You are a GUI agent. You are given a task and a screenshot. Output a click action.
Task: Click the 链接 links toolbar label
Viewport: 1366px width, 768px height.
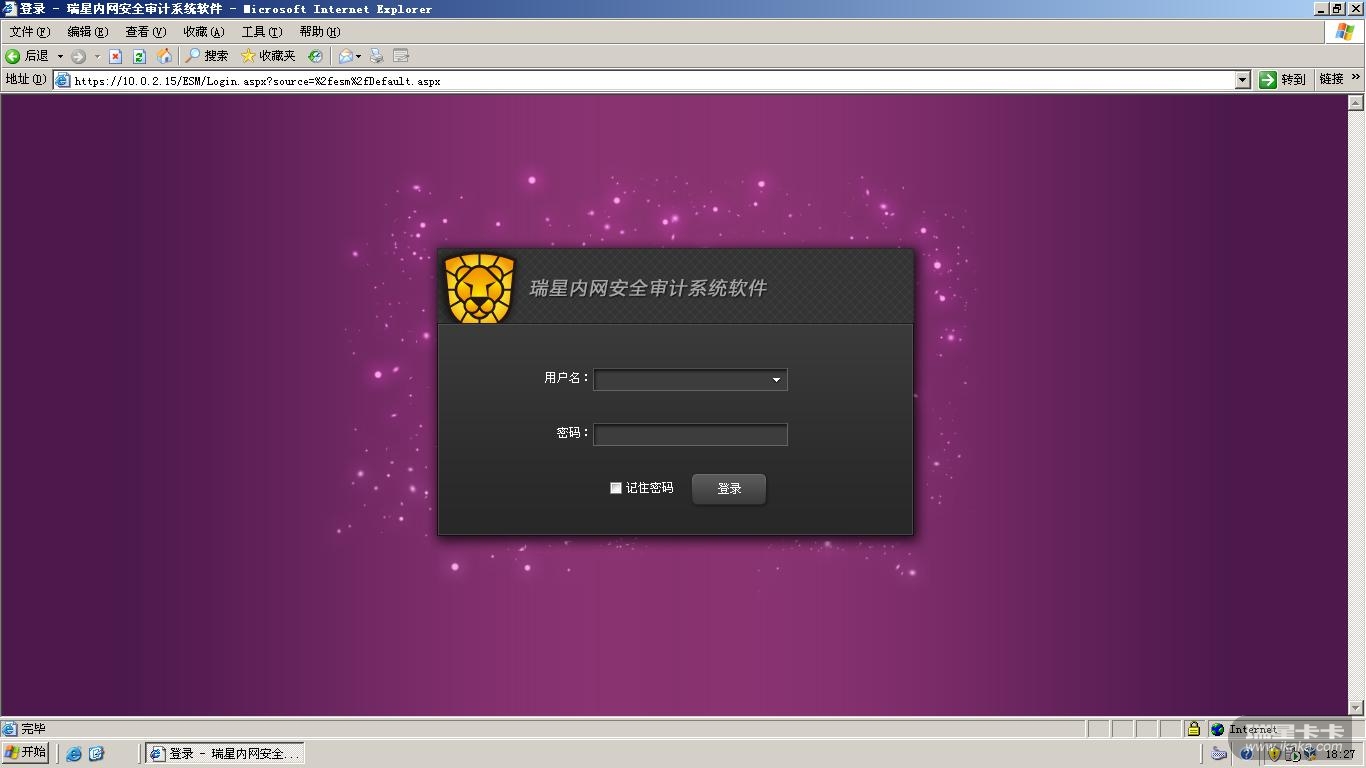(1331, 80)
